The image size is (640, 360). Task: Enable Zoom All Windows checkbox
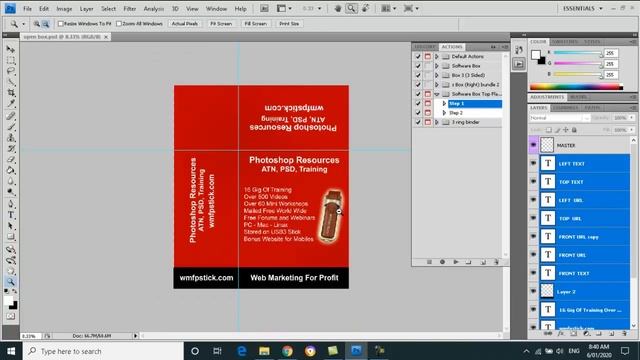click(119, 24)
